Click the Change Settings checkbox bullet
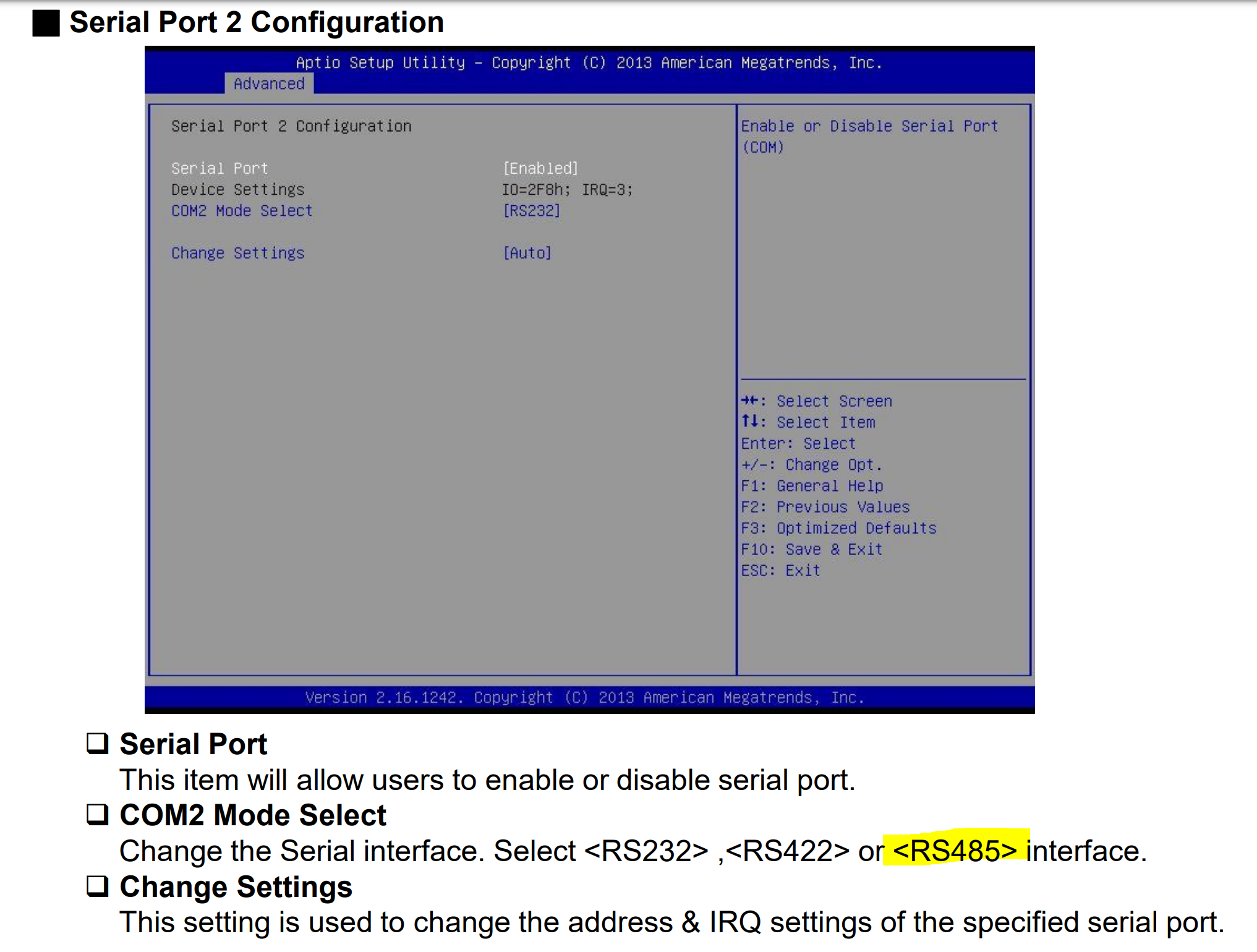 click(x=98, y=886)
